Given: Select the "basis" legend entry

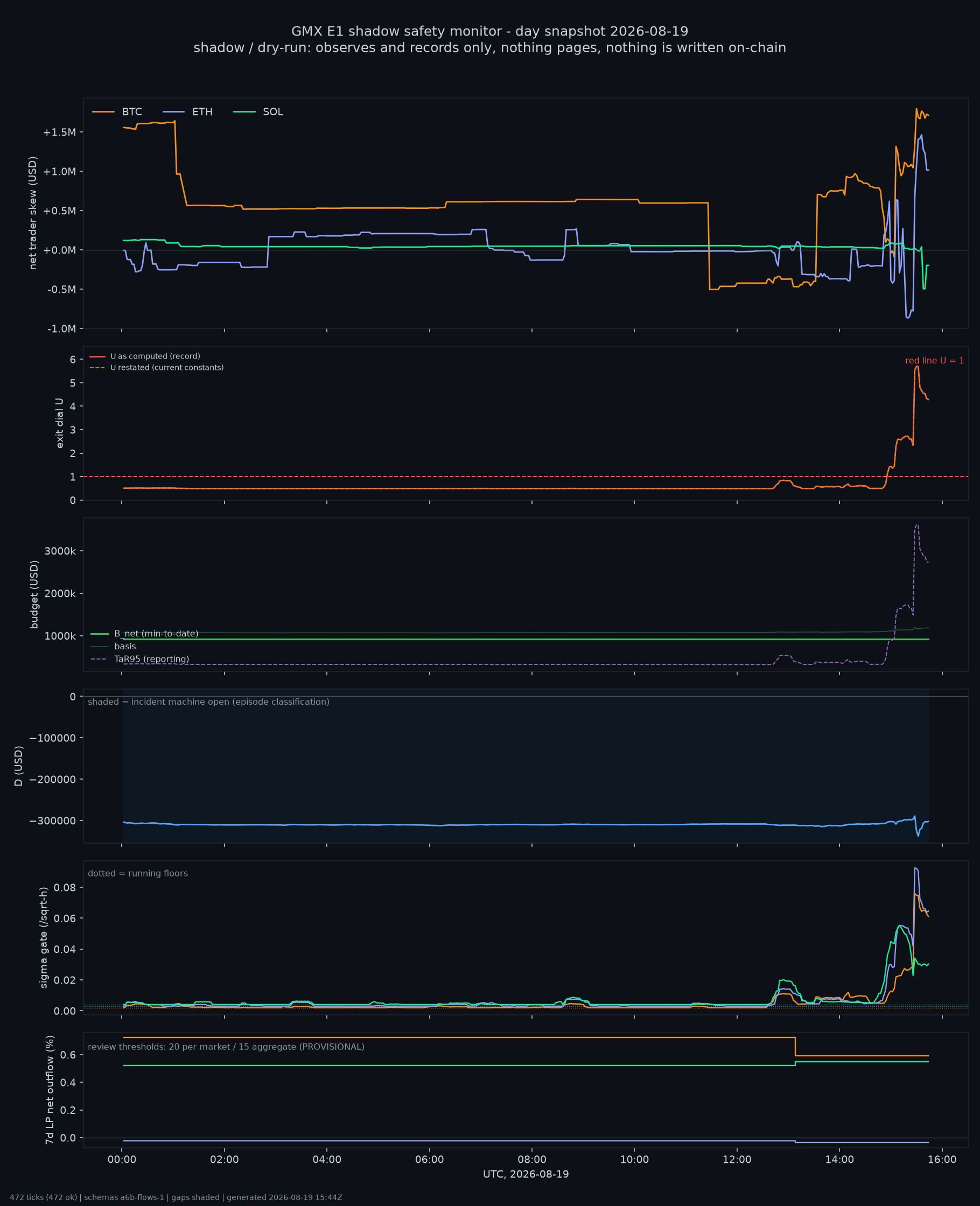Looking at the screenshot, I should (113, 646).
